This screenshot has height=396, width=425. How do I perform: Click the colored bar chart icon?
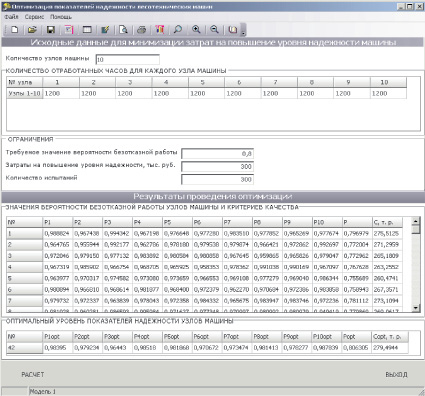160,30
